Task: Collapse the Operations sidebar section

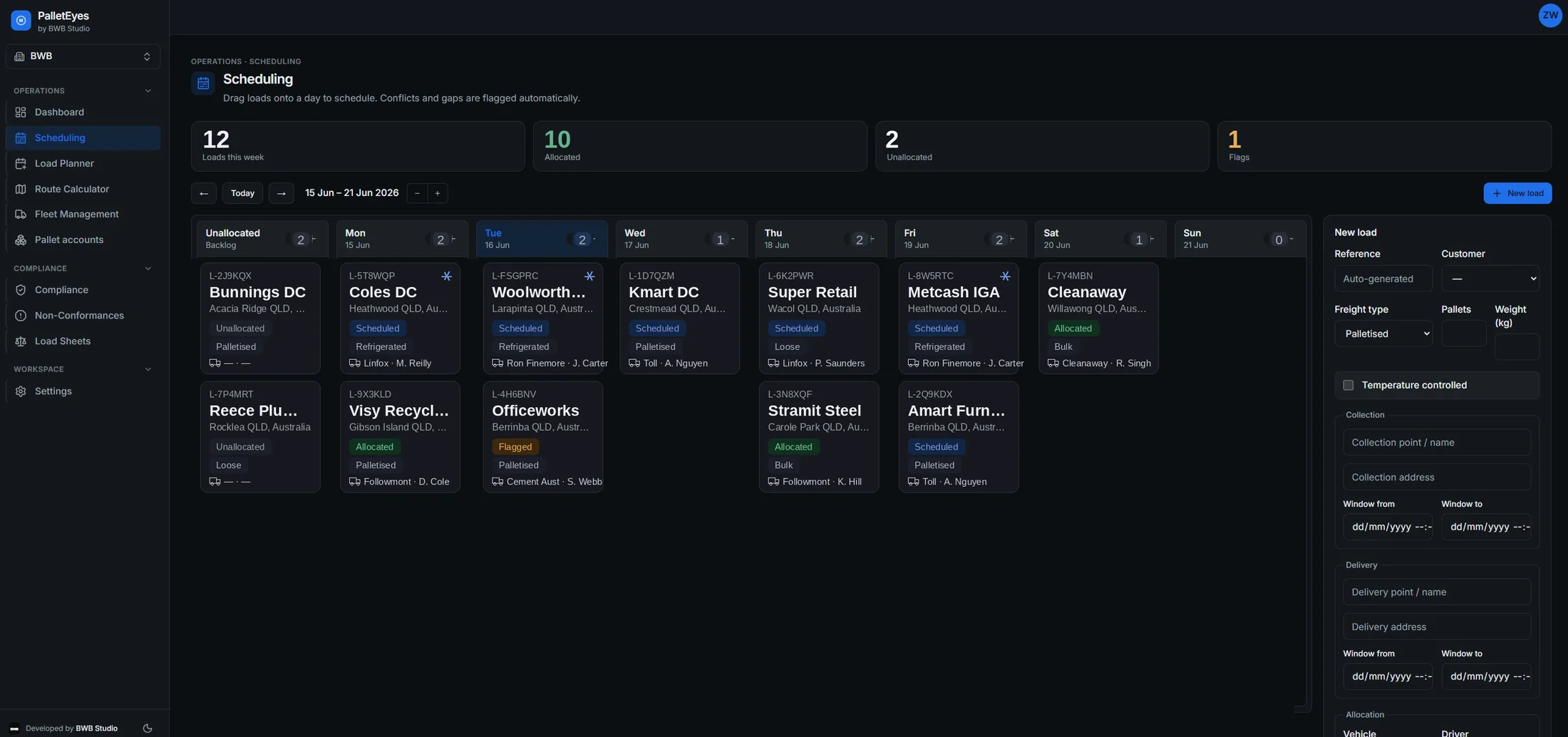Action: [x=148, y=91]
